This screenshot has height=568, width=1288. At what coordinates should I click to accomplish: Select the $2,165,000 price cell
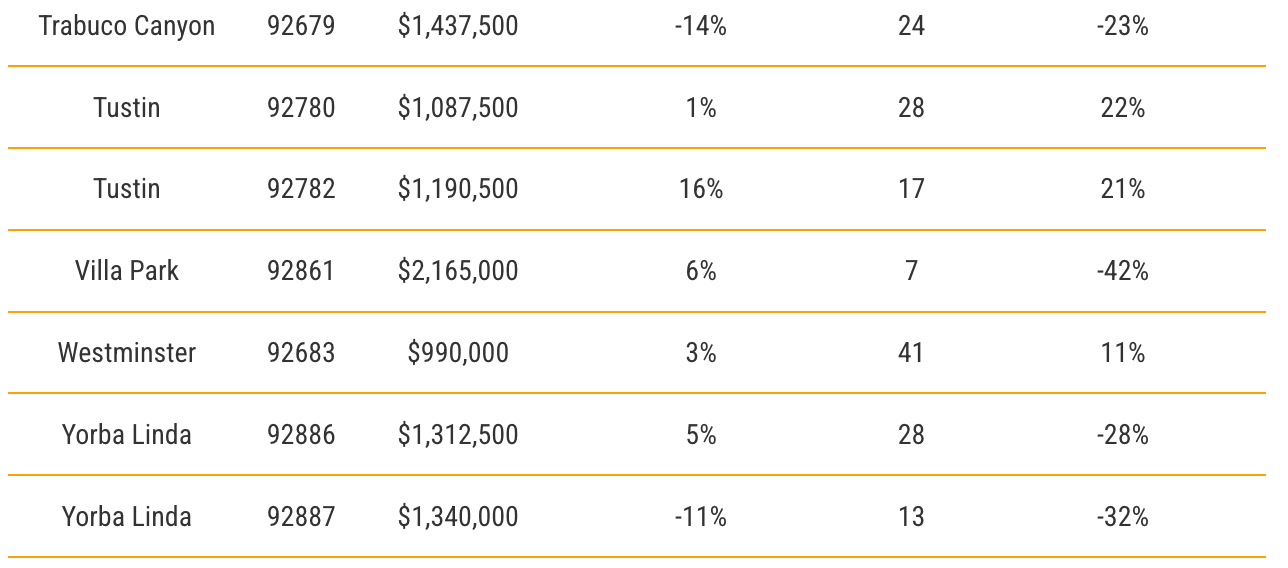(458, 271)
